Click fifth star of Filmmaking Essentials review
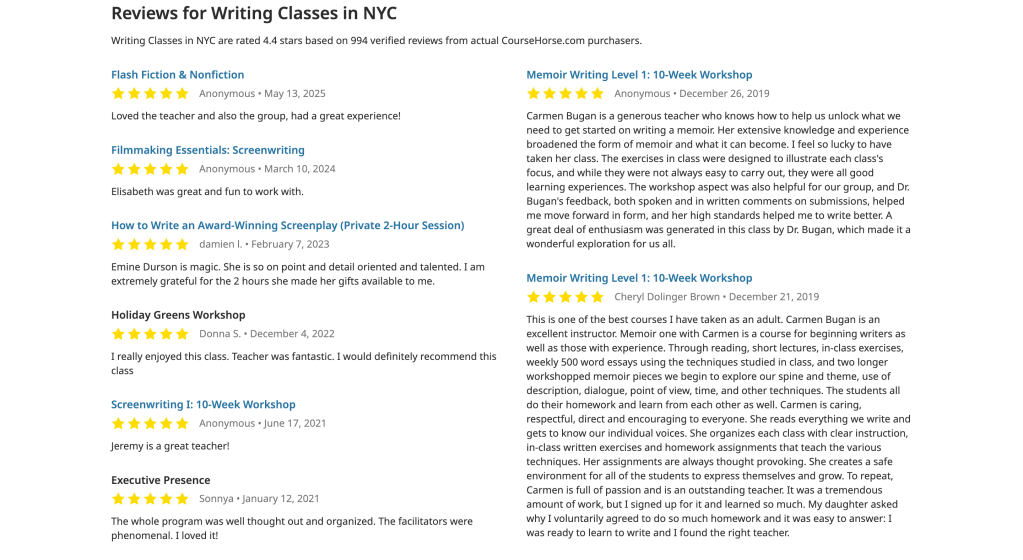 pos(182,169)
